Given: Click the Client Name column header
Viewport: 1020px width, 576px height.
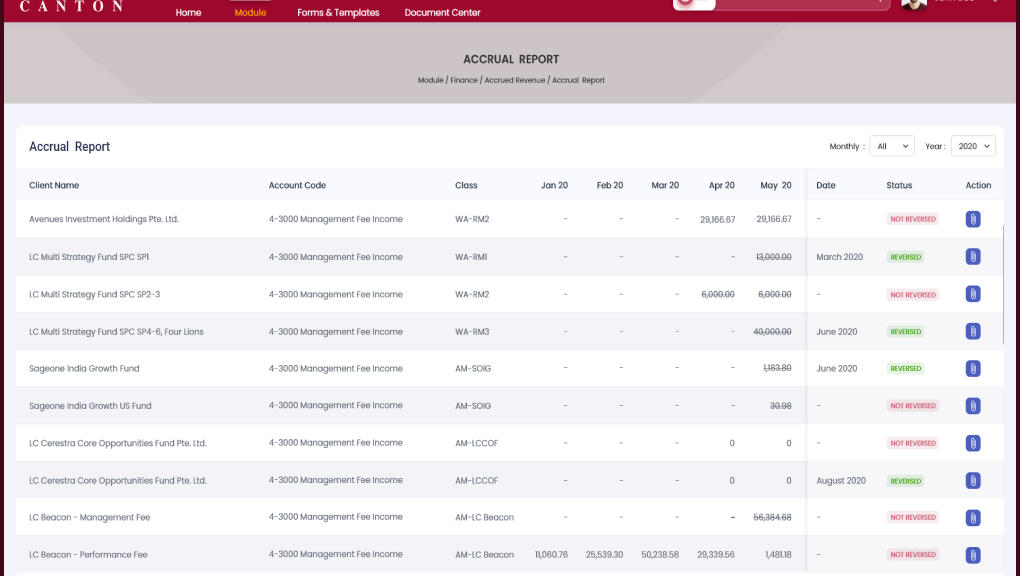Looking at the screenshot, I should click(54, 185).
